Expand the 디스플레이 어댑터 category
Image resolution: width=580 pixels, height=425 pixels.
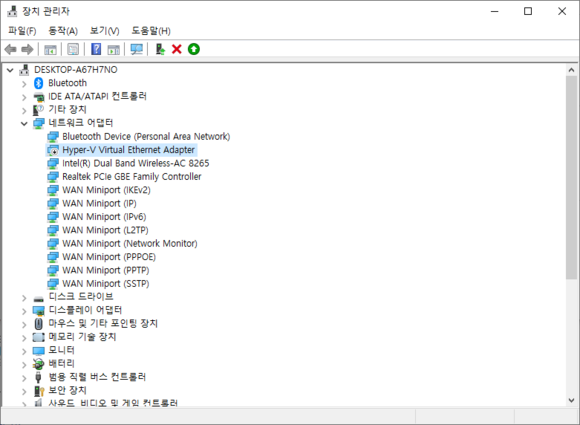coord(24,311)
